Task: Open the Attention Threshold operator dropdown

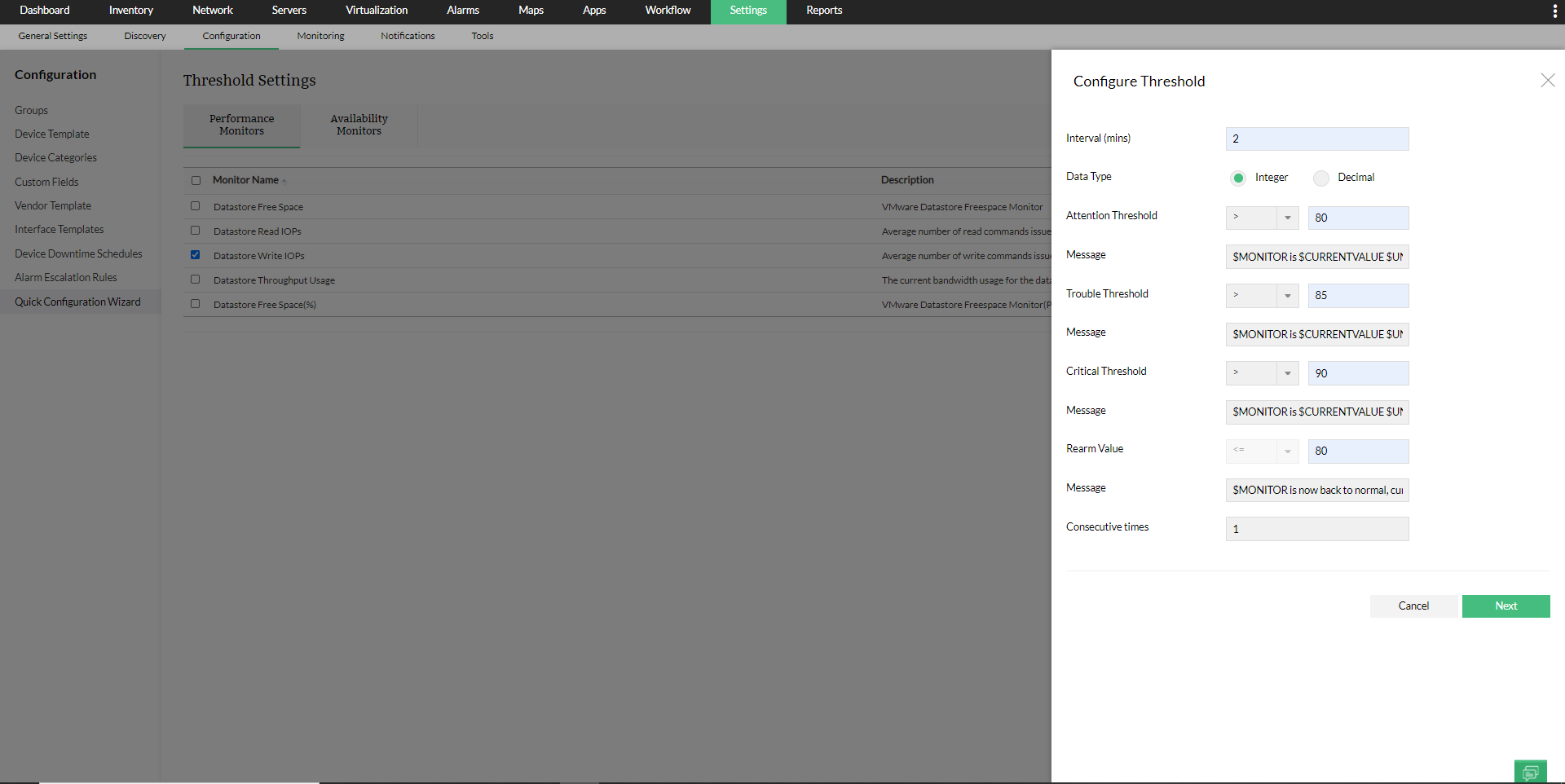Action: point(1288,218)
